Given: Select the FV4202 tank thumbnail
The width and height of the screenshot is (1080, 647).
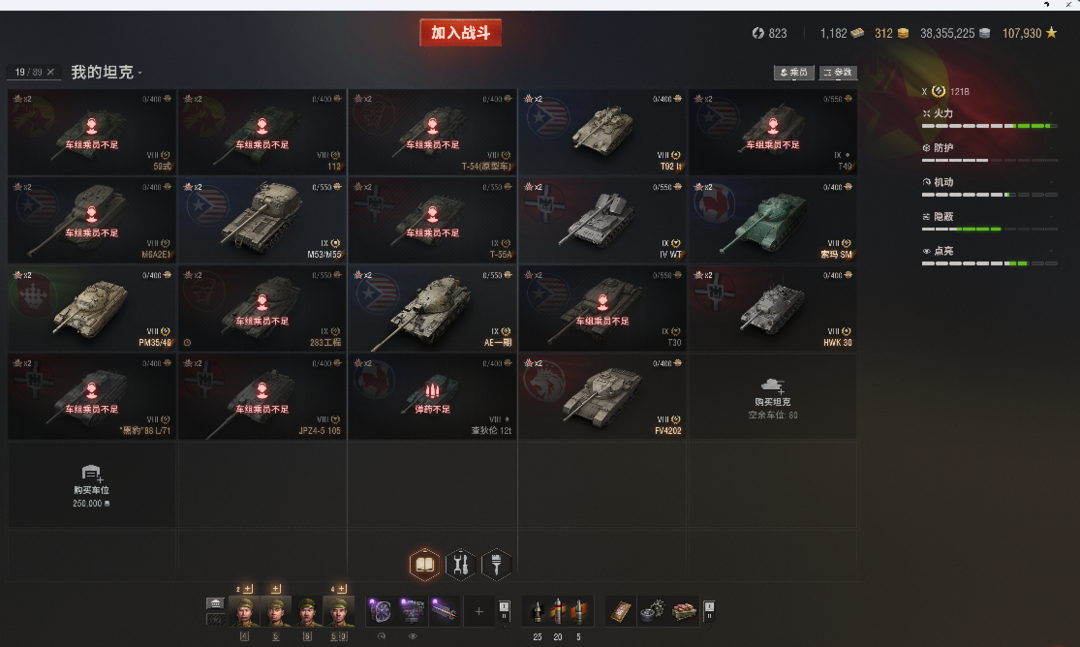Looking at the screenshot, I should click(602, 397).
